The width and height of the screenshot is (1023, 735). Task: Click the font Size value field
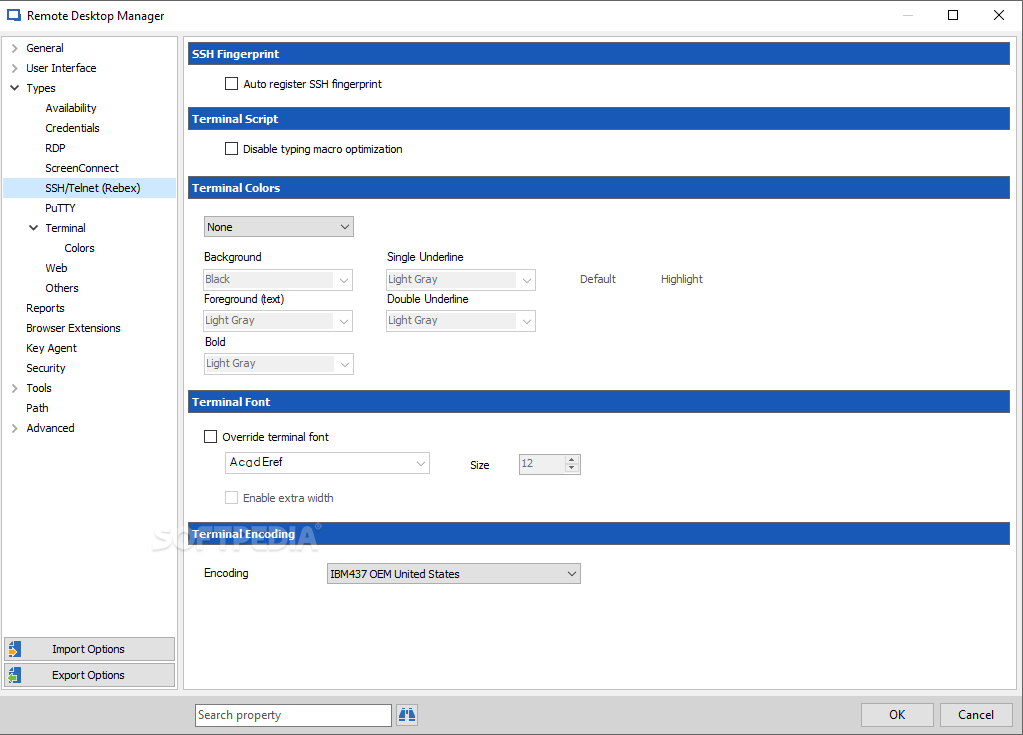[x=542, y=464]
